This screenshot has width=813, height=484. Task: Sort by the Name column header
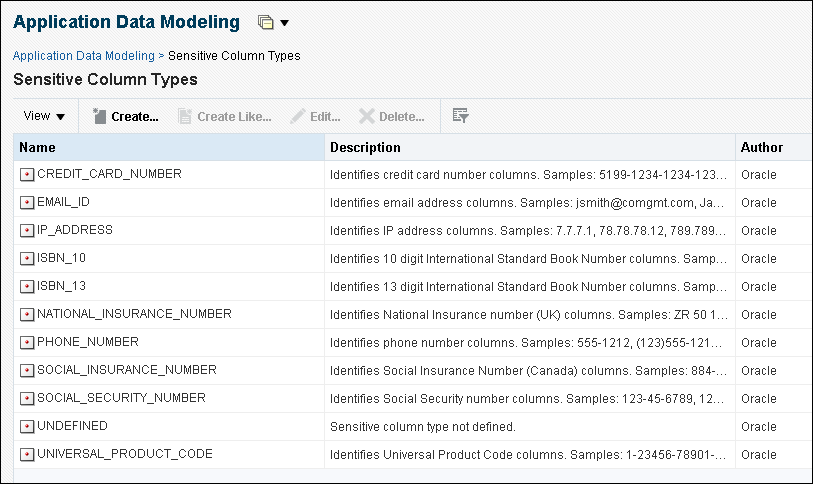(38, 147)
